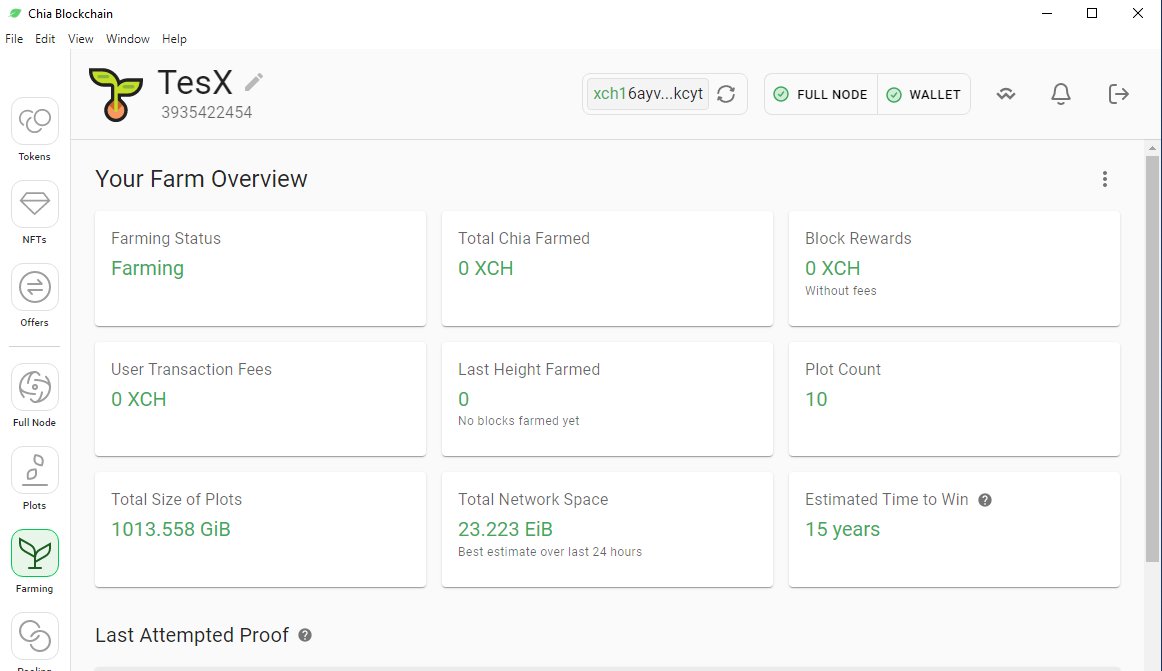Click the wallet fingerprint 3935422454

point(207,113)
